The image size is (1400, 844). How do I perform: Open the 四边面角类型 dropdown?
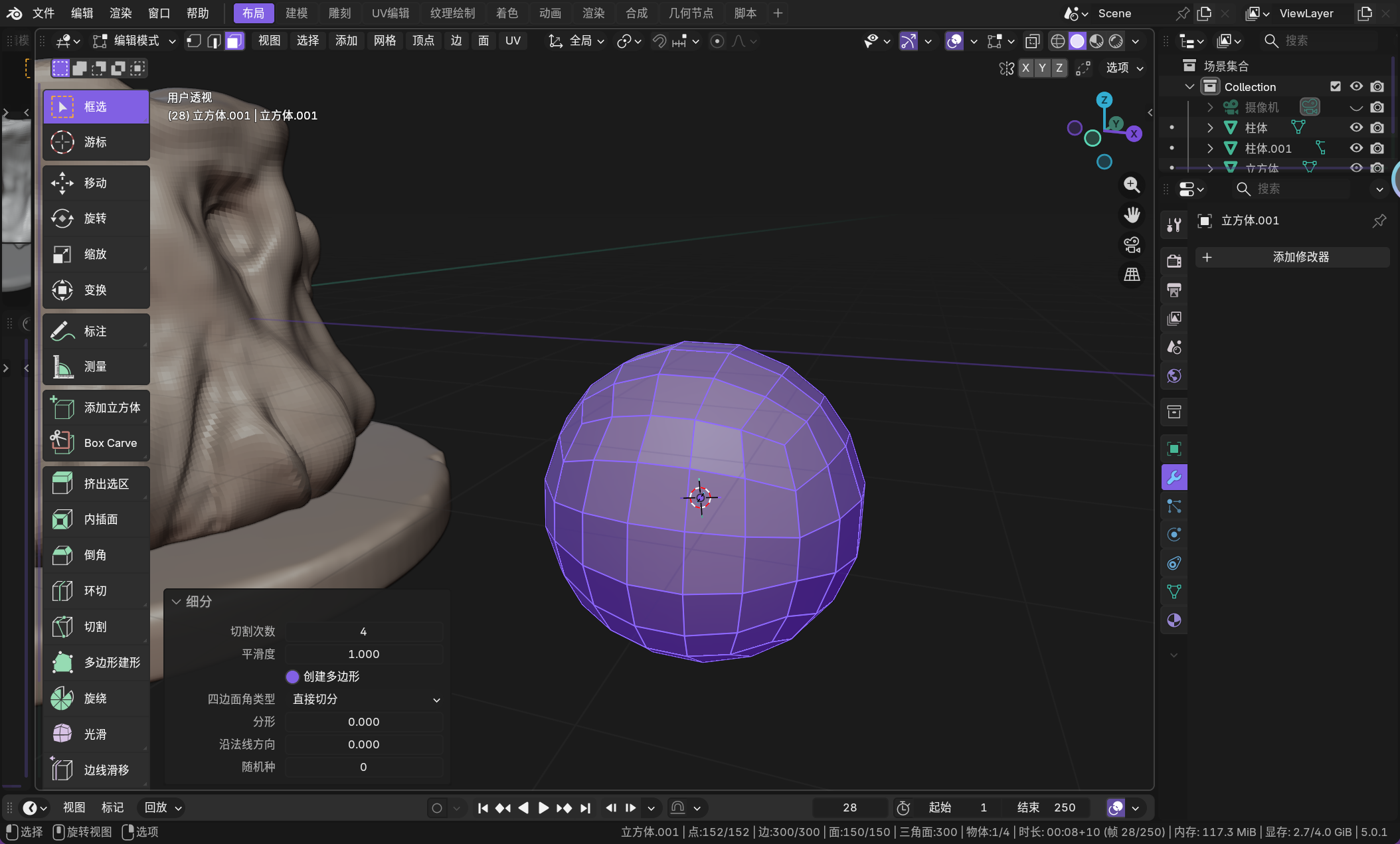[x=365, y=699]
